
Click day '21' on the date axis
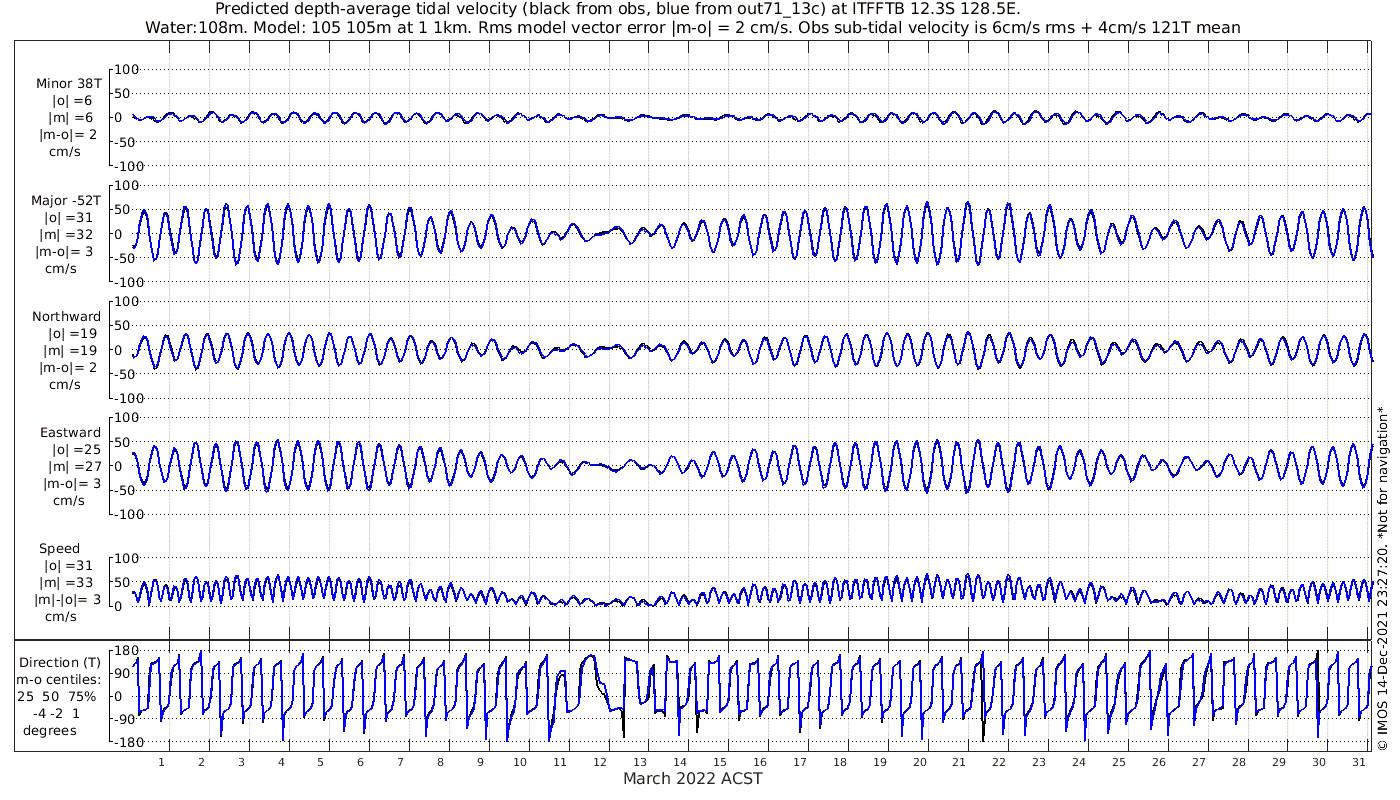pyautogui.click(x=959, y=761)
